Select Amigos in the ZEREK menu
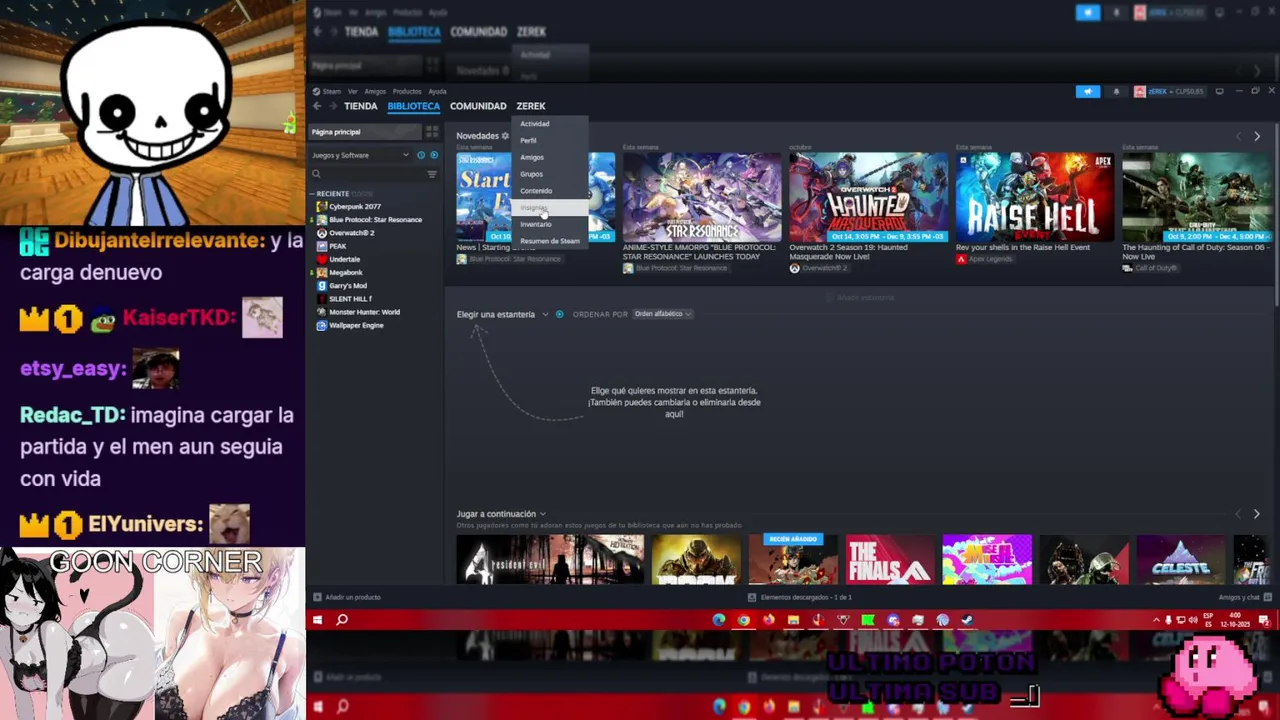This screenshot has height=720, width=1280. pos(549,158)
